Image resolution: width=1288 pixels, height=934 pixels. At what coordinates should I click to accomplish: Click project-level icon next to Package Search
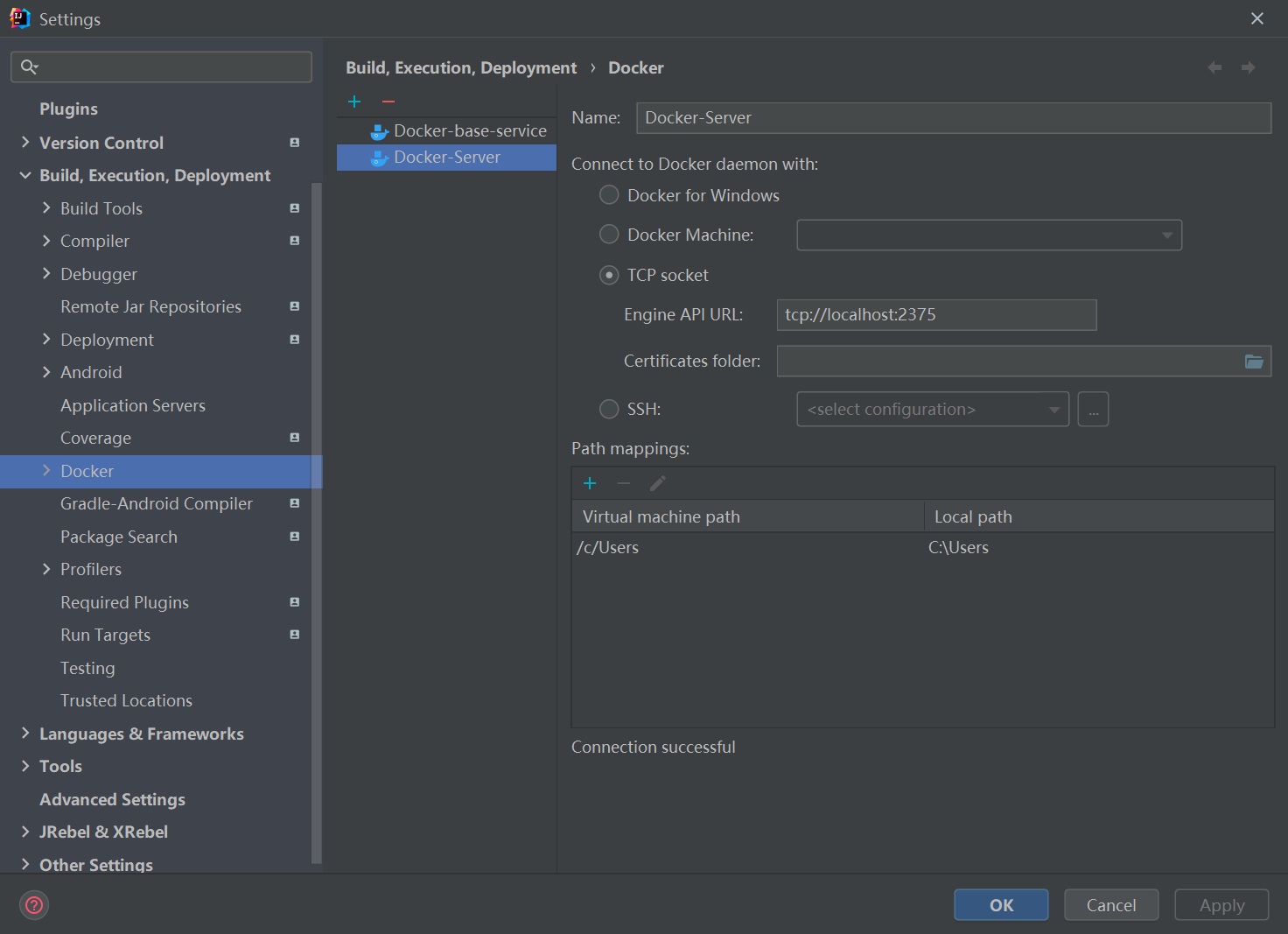295,537
